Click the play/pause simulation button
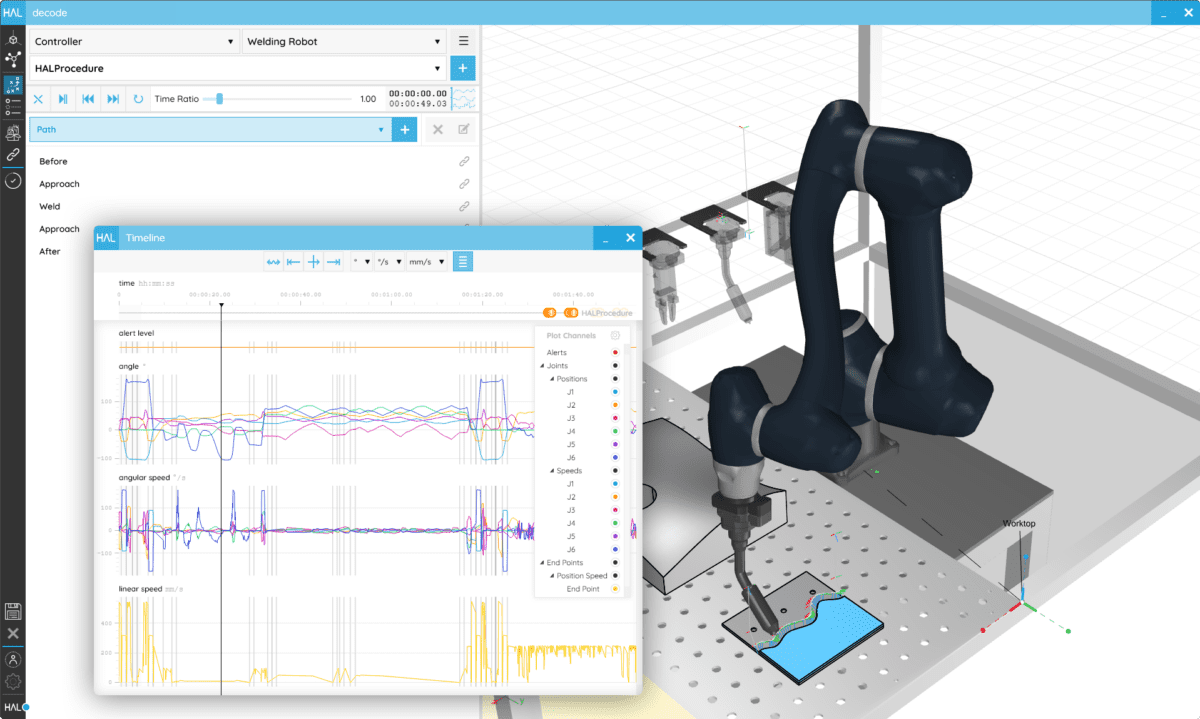1200x719 pixels. [x=63, y=99]
